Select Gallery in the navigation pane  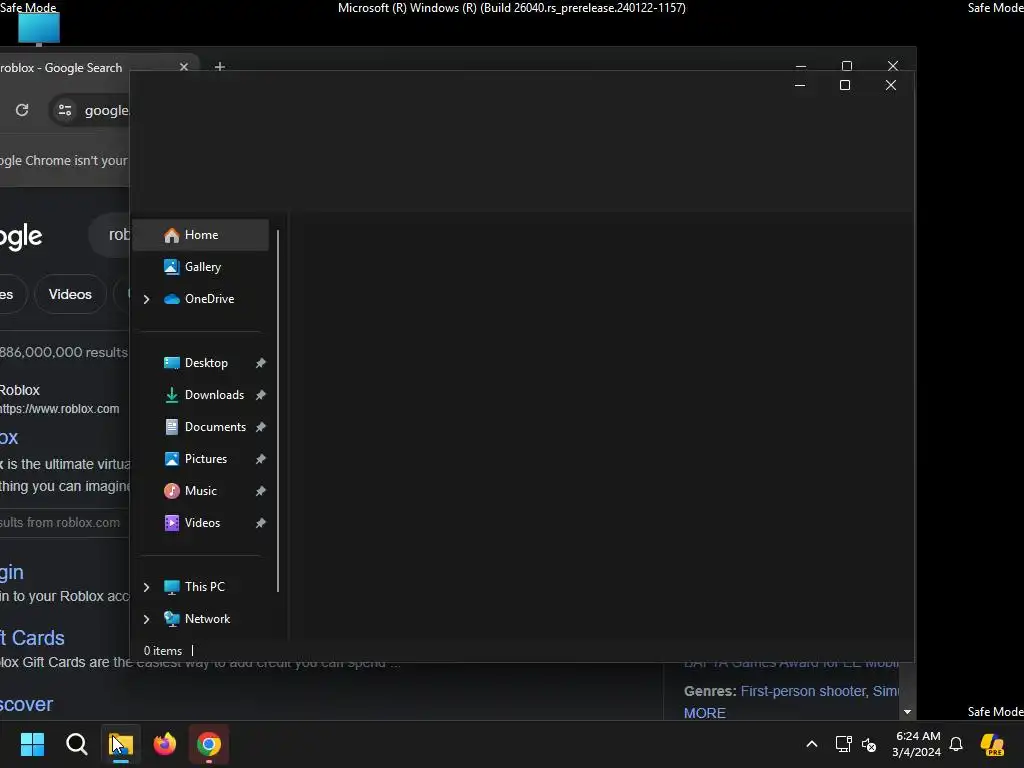click(x=200, y=267)
